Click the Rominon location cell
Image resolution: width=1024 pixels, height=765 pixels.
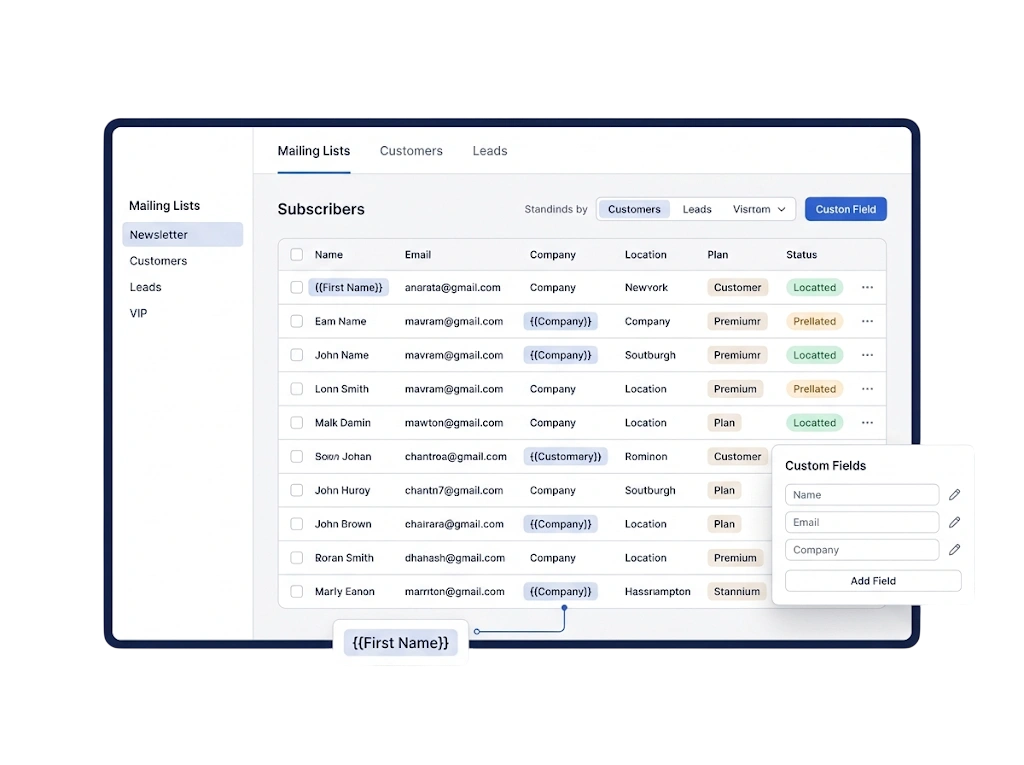646,457
